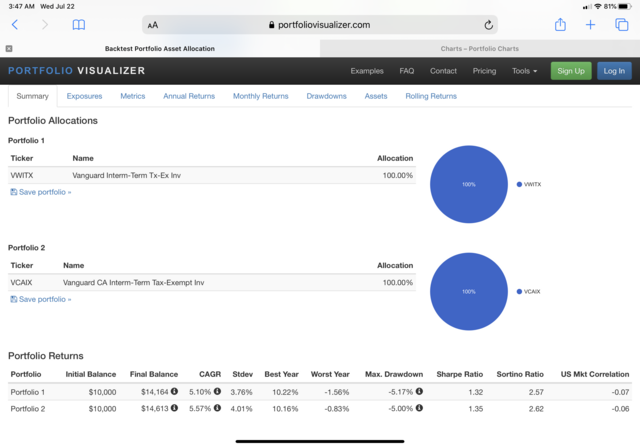Switch to the Exposures tab
Viewport: 640px width, 447px height.
click(x=84, y=96)
